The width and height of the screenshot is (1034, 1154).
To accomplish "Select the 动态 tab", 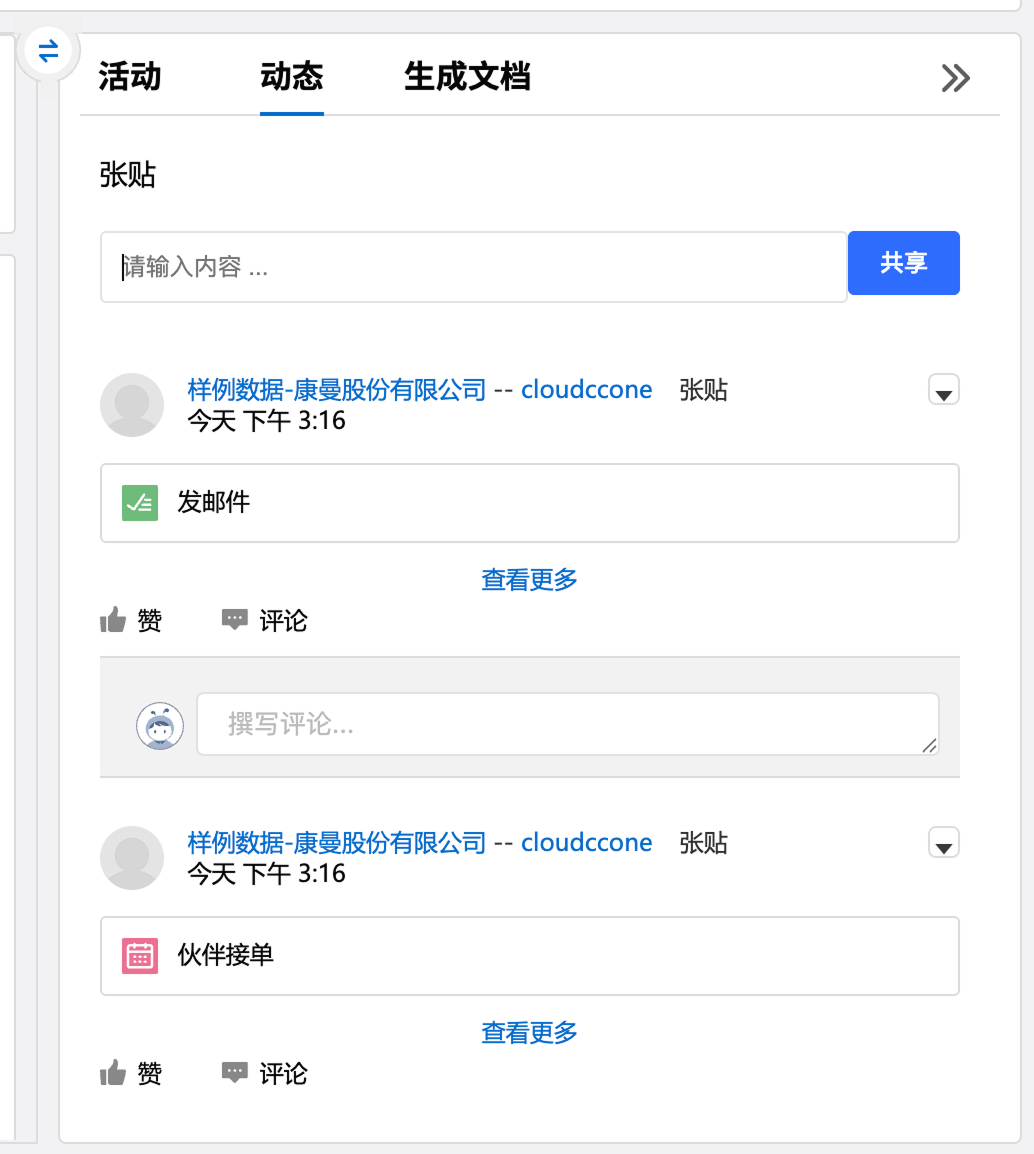I will click(291, 77).
